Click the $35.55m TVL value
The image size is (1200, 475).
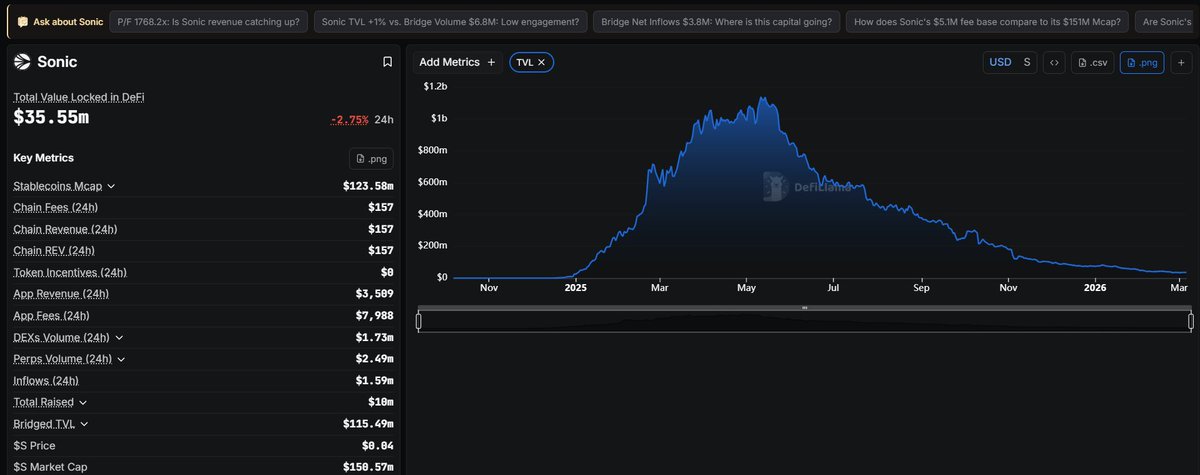(x=51, y=118)
